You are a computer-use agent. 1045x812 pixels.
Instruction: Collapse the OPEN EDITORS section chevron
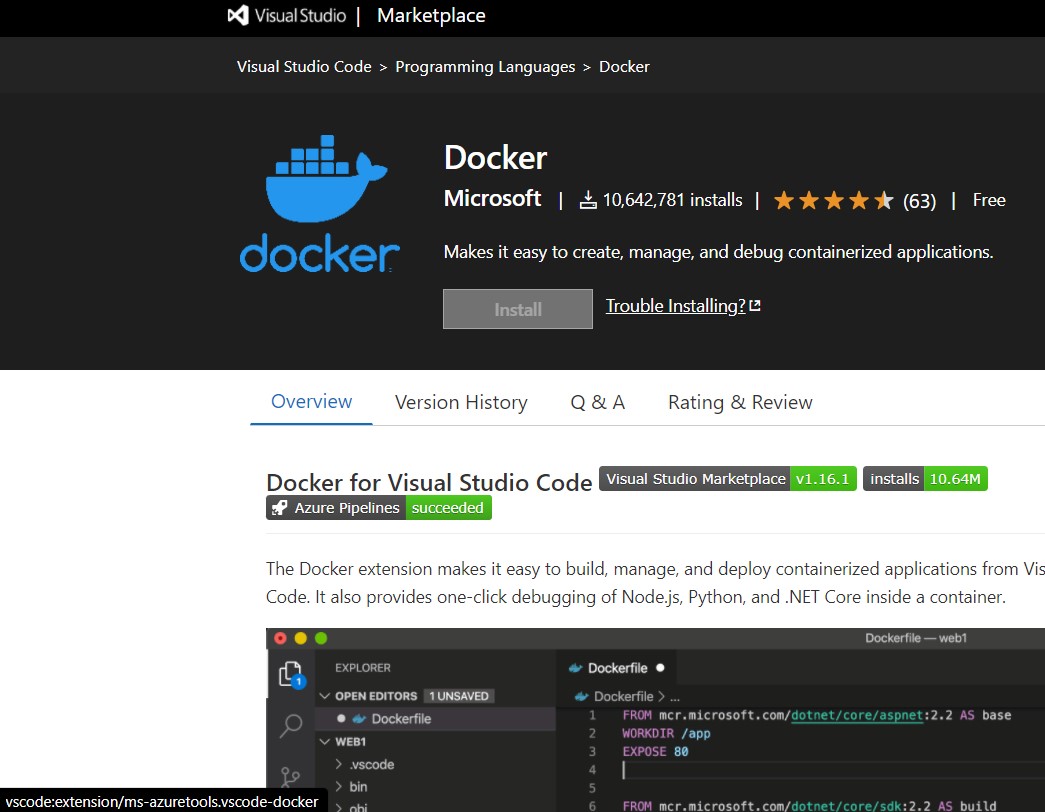pyautogui.click(x=325, y=696)
